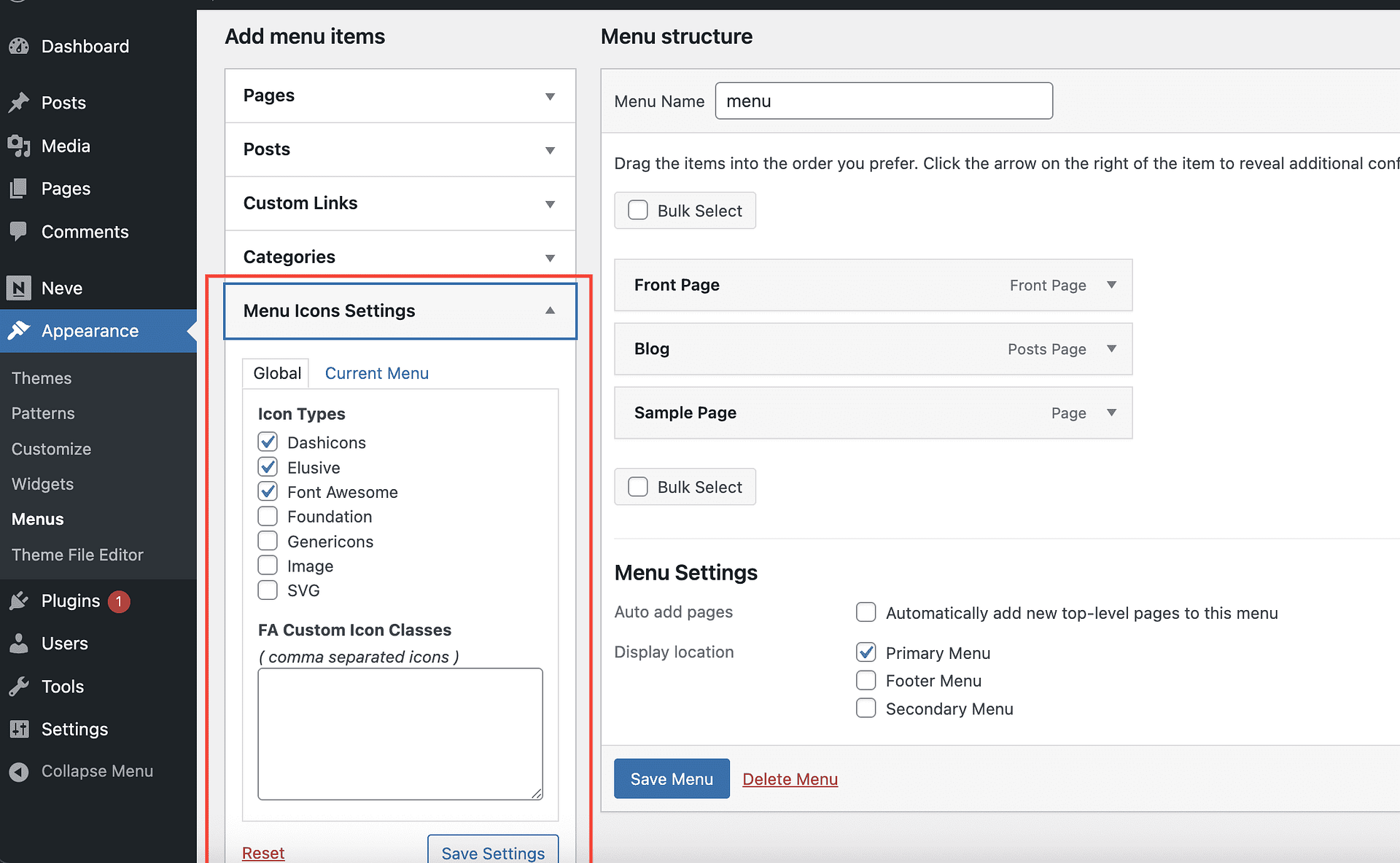Collapse the Menu Icons Settings panel

coord(550,311)
